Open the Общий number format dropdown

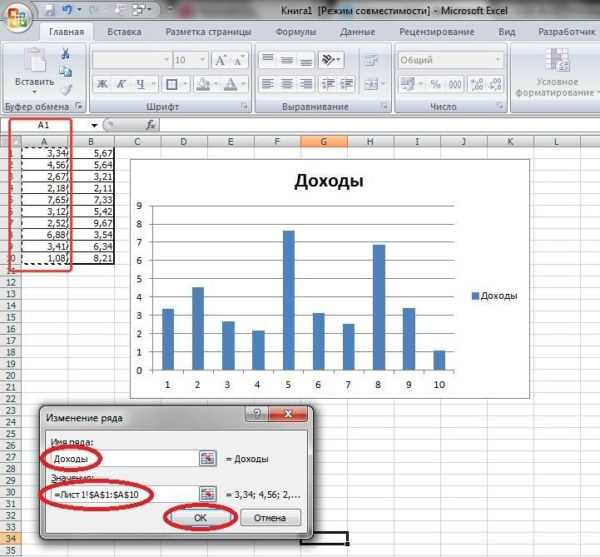pyautogui.click(x=498, y=60)
